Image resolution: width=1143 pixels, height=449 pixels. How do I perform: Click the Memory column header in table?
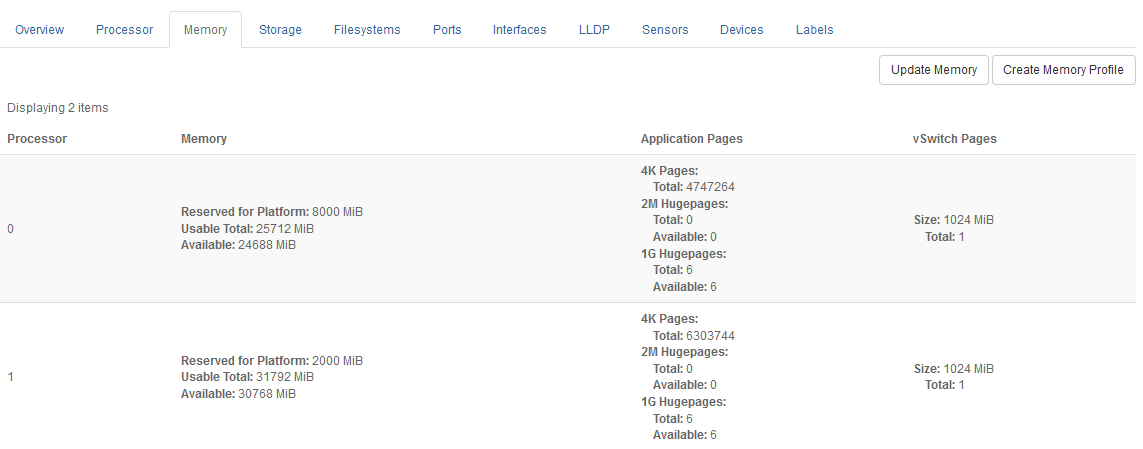pyautogui.click(x=204, y=139)
